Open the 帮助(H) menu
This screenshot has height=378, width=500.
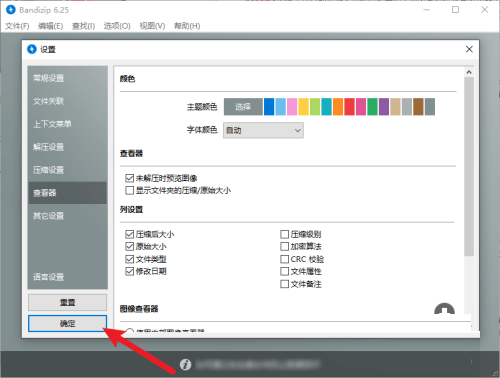(187, 26)
